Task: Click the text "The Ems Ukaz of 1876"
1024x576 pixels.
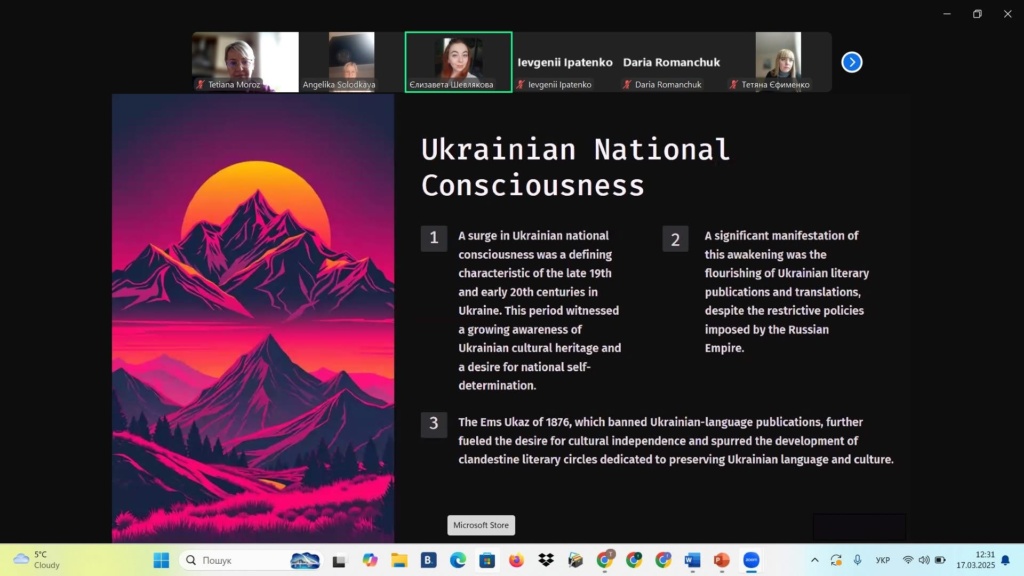Action: [x=512, y=423]
